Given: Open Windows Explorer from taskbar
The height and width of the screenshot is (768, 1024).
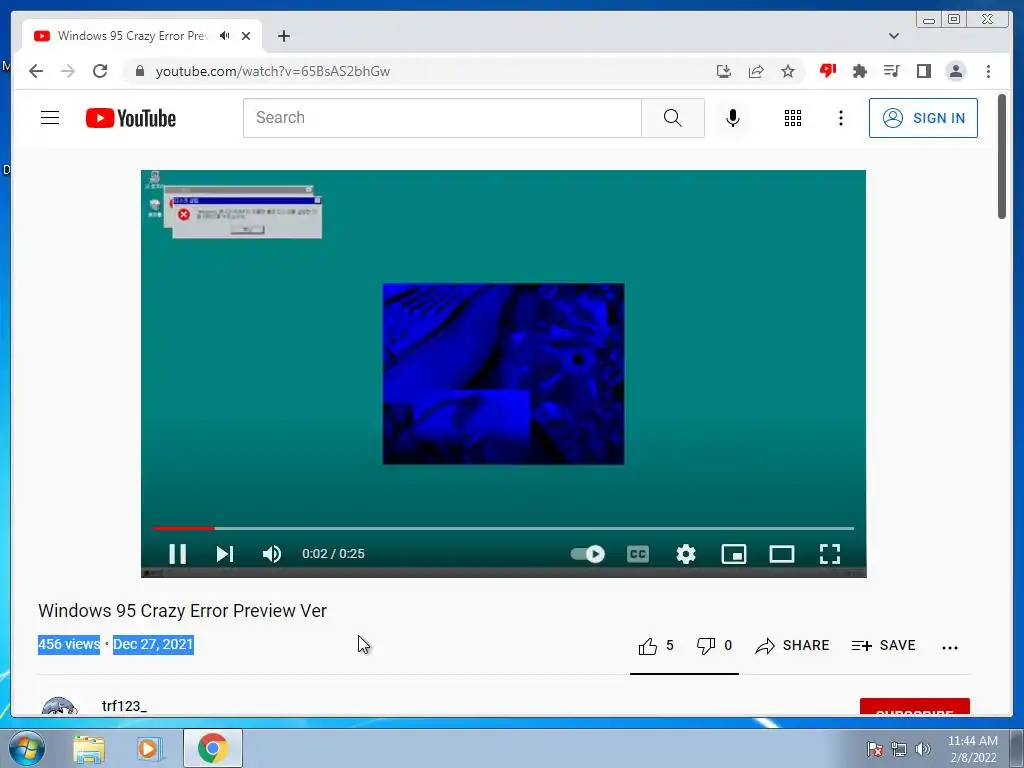Looking at the screenshot, I should [x=89, y=749].
